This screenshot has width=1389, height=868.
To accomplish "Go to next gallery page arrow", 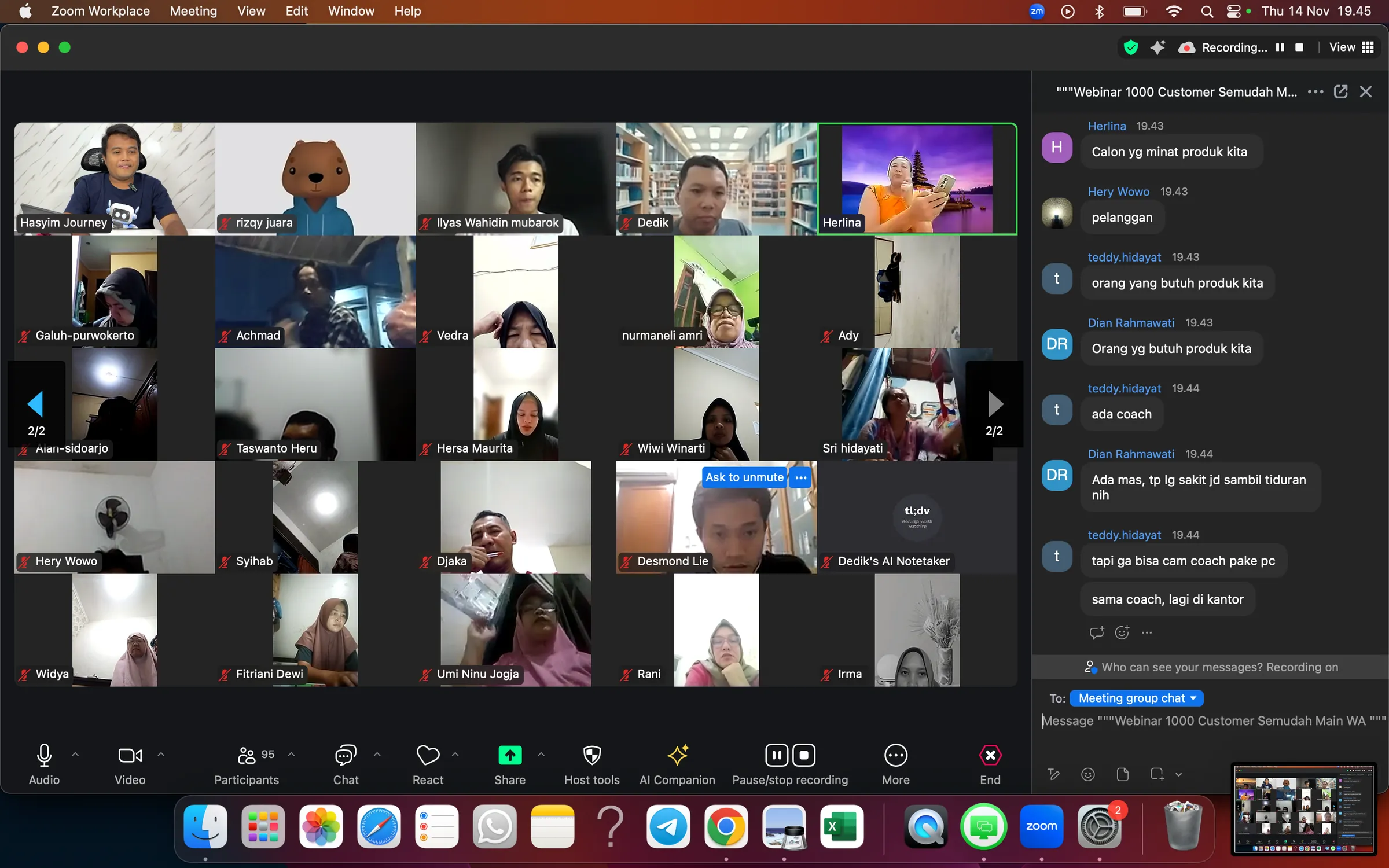I will [x=994, y=404].
